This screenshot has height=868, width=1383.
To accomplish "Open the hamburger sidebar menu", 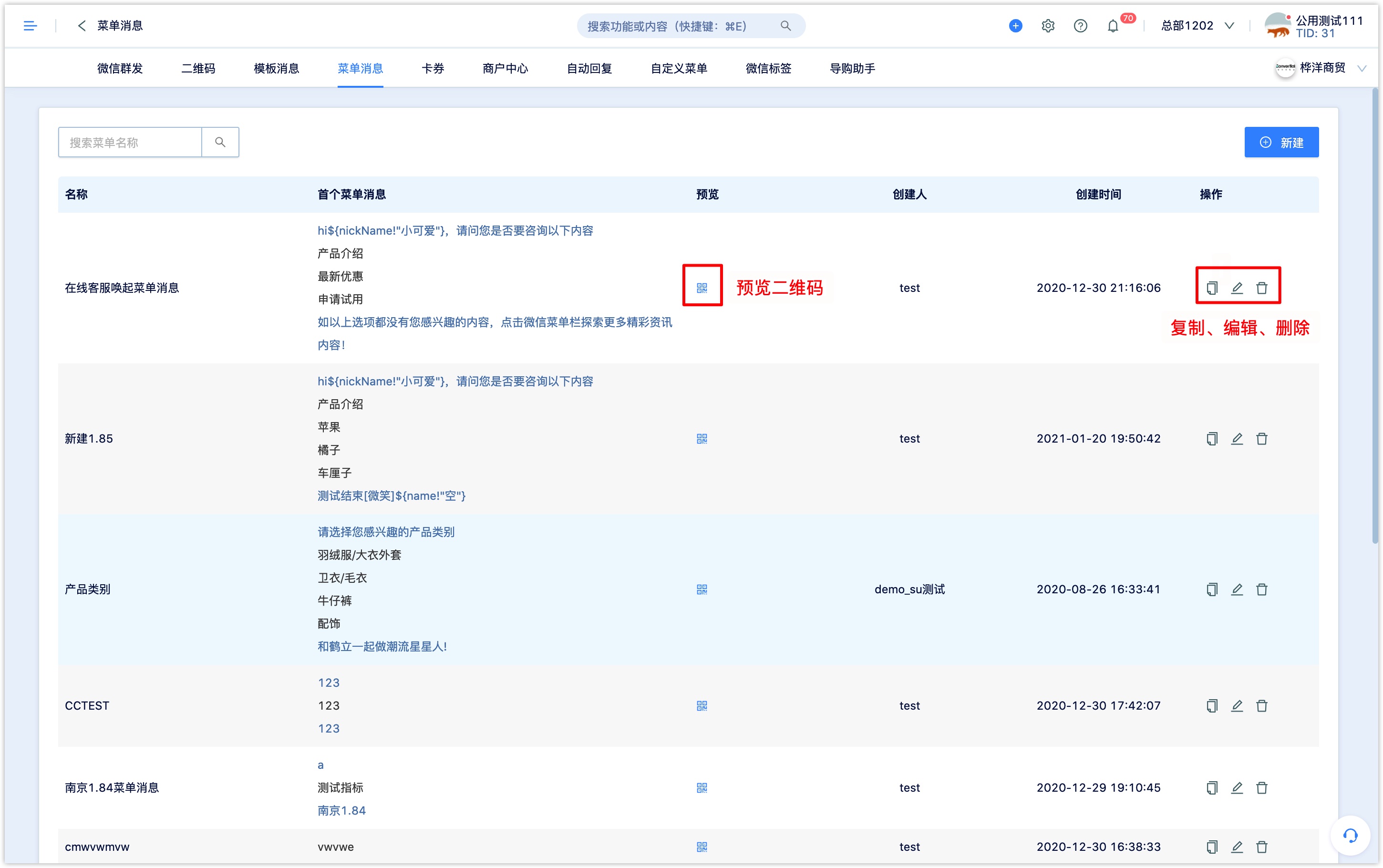I will pos(30,25).
